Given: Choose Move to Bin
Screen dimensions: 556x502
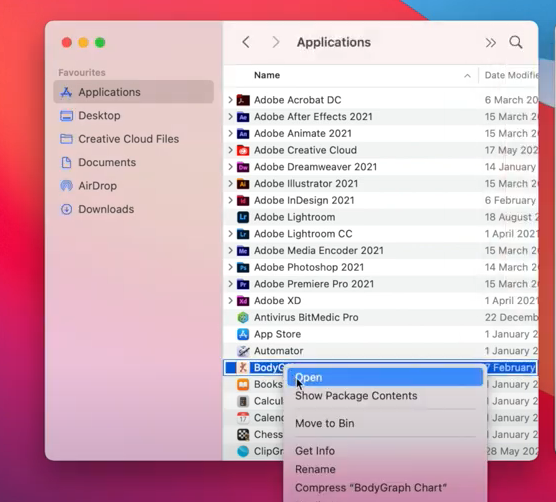Looking at the screenshot, I should click(x=324, y=423).
